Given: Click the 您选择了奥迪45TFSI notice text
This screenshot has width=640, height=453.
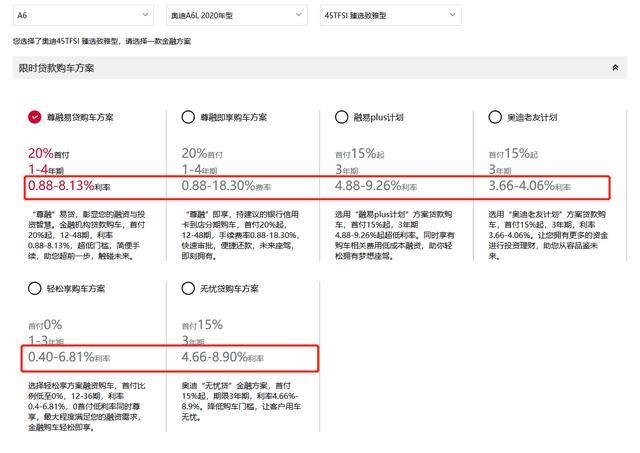Looking at the screenshot, I should tap(102, 41).
